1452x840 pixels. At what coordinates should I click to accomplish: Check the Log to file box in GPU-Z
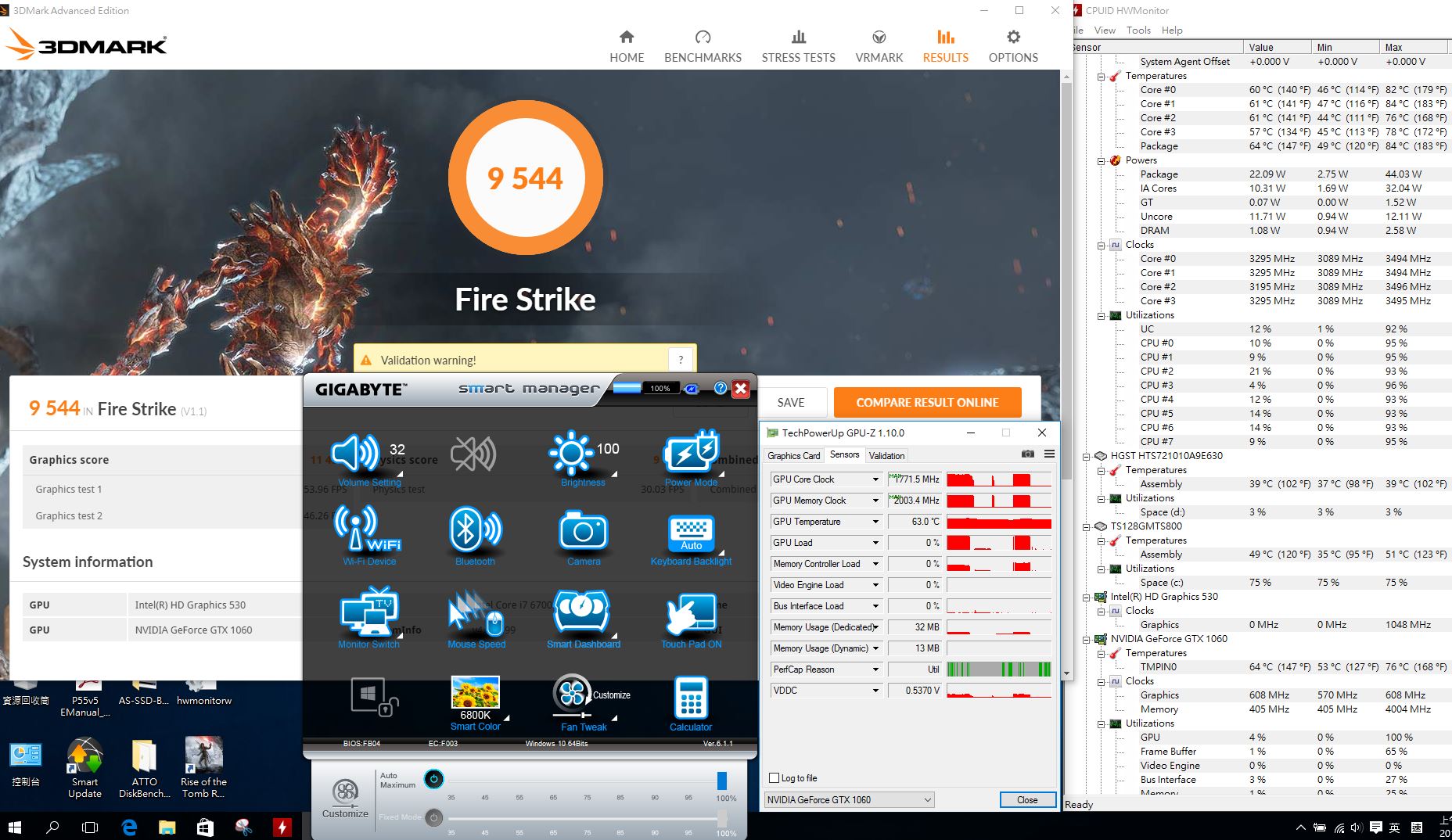tap(774, 777)
